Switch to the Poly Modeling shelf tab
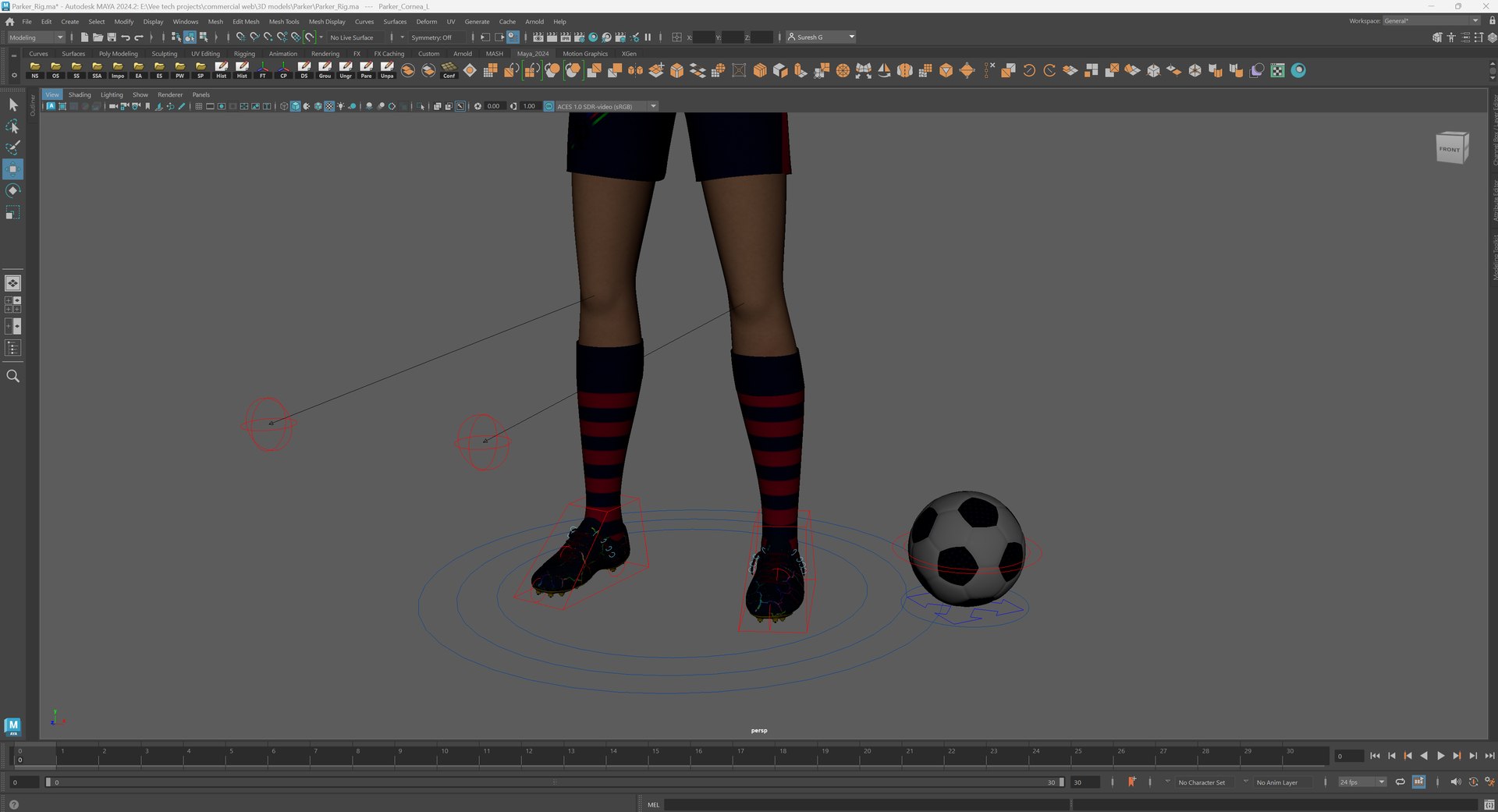The height and width of the screenshot is (812, 1498). click(118, 54)
